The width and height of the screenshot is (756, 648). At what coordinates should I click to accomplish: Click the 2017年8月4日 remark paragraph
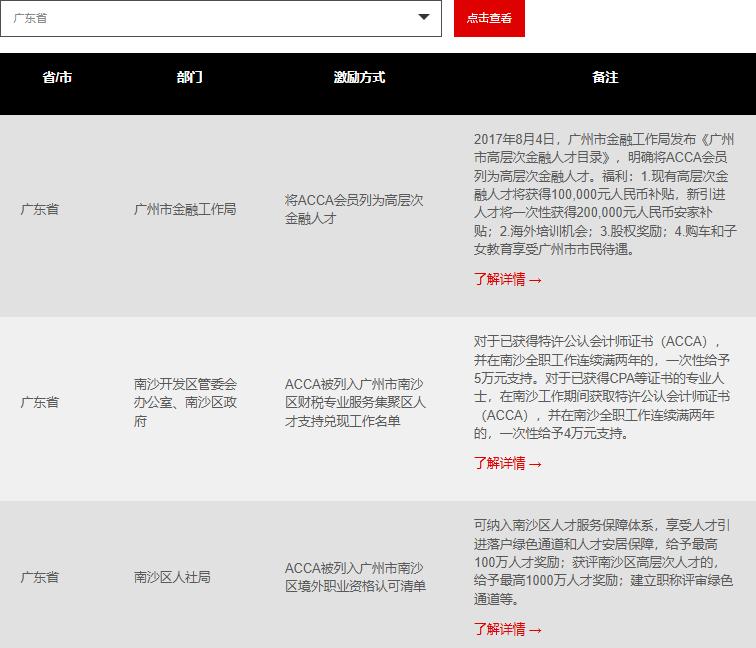pos(605,194)
